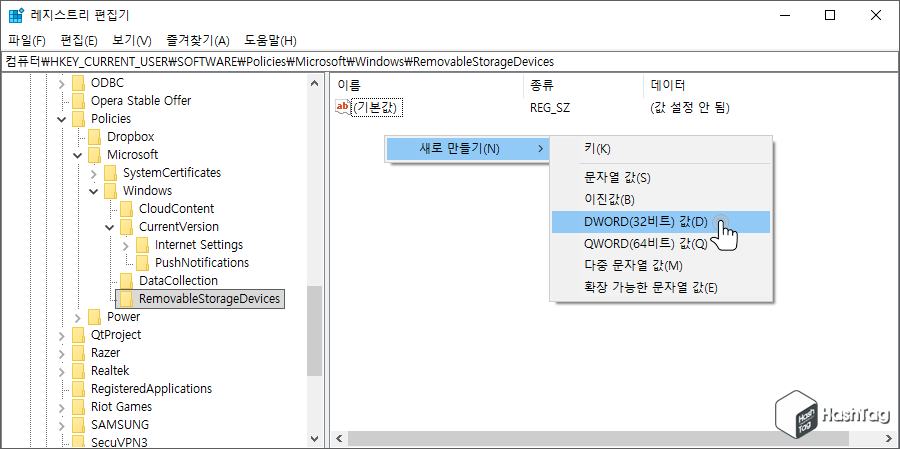Click the 이름 column header

(x=428, y=86)
